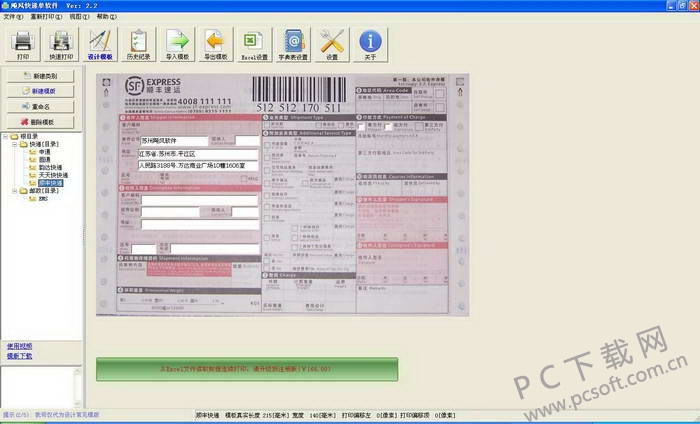The width and height of the screenshot is (700, 424).
Task: Click the scroll up arrow in the hint box
Action: [x=77, y=371]
